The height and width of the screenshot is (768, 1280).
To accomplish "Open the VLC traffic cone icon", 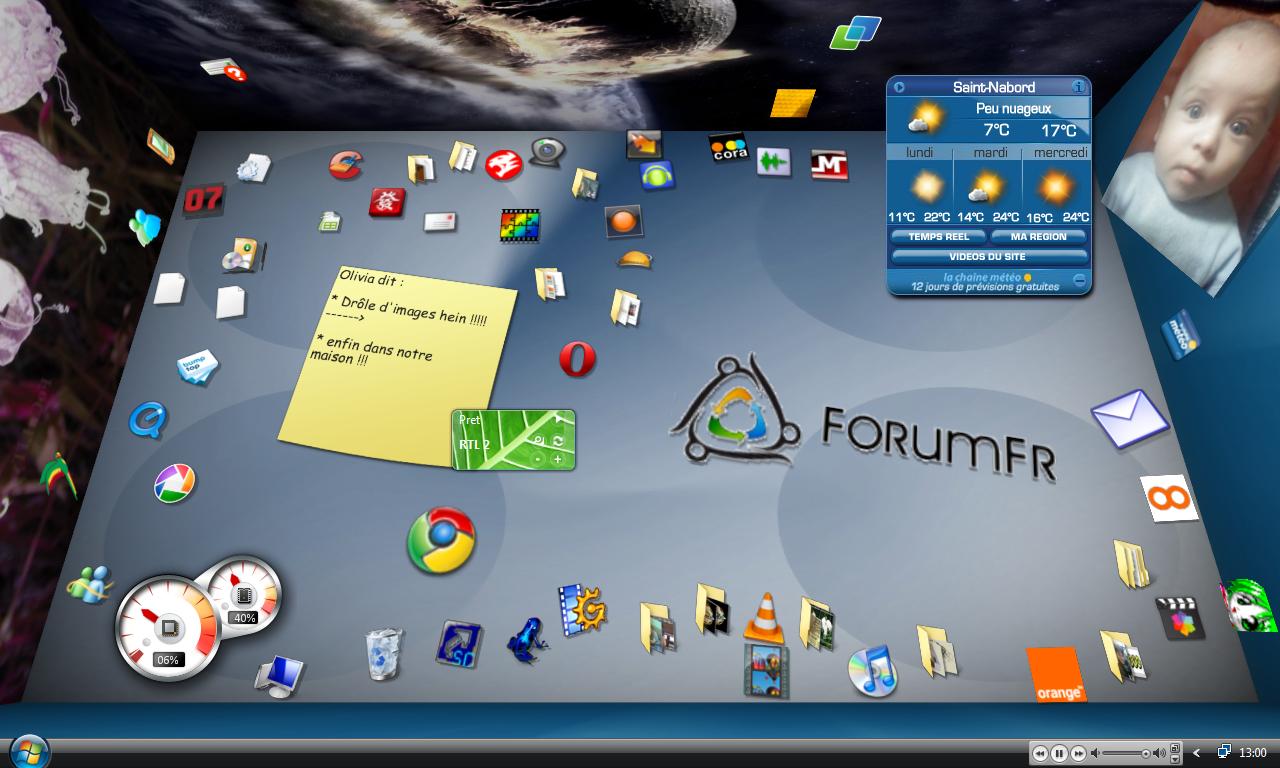I will point(764,617).
